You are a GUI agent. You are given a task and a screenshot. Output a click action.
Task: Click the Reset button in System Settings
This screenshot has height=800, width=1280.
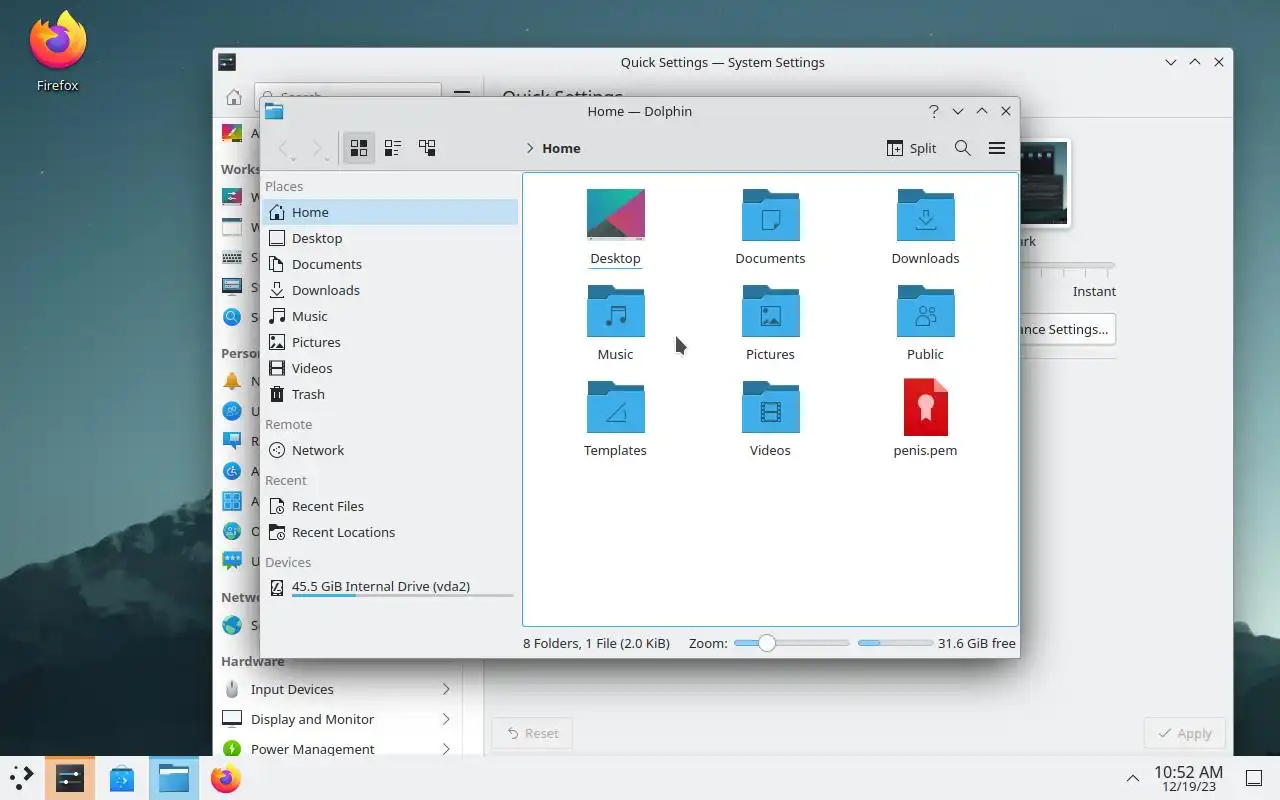click(x=532, y=733)
